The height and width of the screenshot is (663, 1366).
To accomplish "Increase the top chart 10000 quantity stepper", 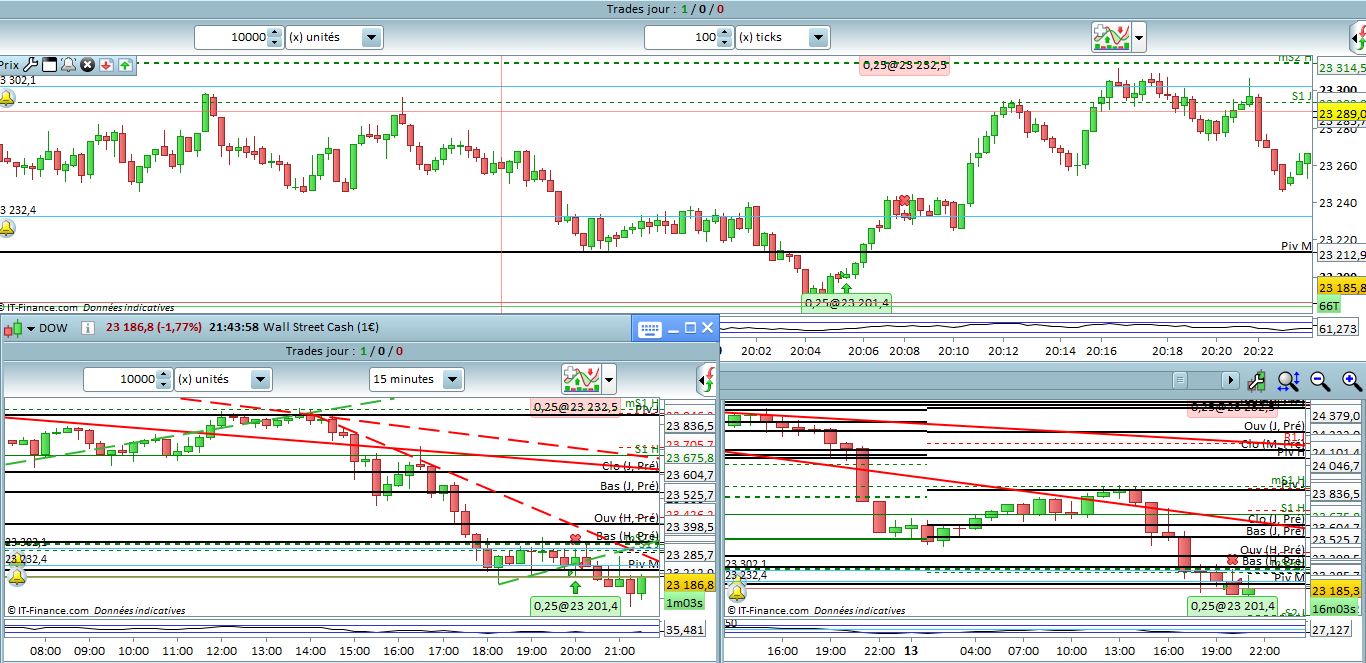I will (x=275, y=32).
